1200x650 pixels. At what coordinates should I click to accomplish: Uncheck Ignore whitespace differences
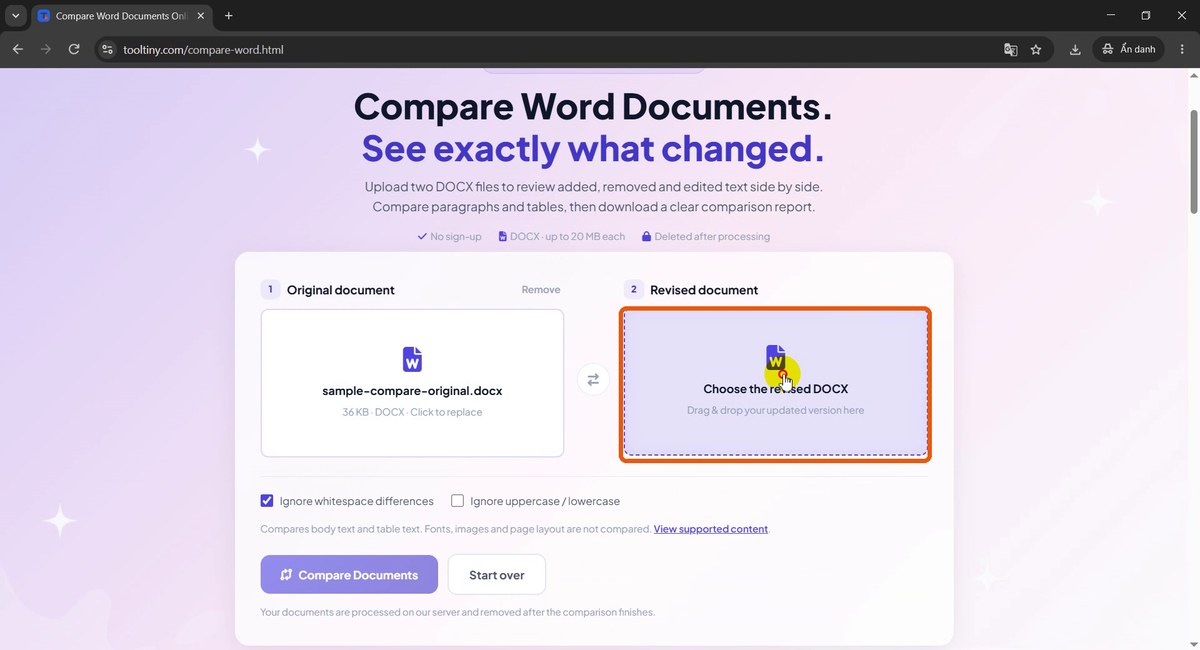pyautogui.click(x=267, y=501)
